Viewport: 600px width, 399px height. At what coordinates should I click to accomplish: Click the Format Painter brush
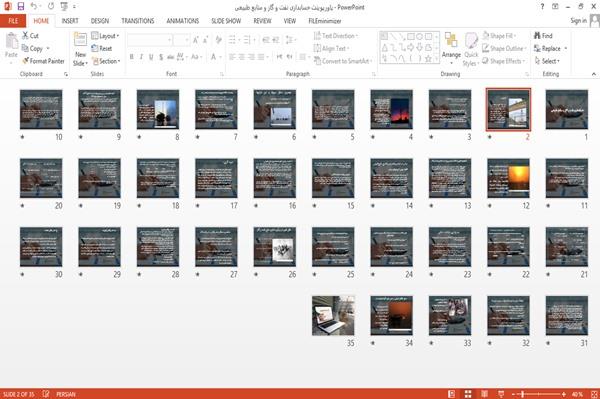coord(43,61)
